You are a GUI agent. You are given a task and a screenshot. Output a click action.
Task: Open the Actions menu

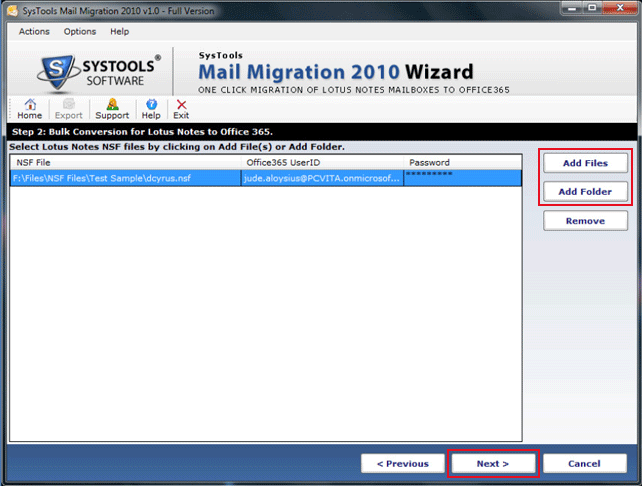(x=34, y=32)
